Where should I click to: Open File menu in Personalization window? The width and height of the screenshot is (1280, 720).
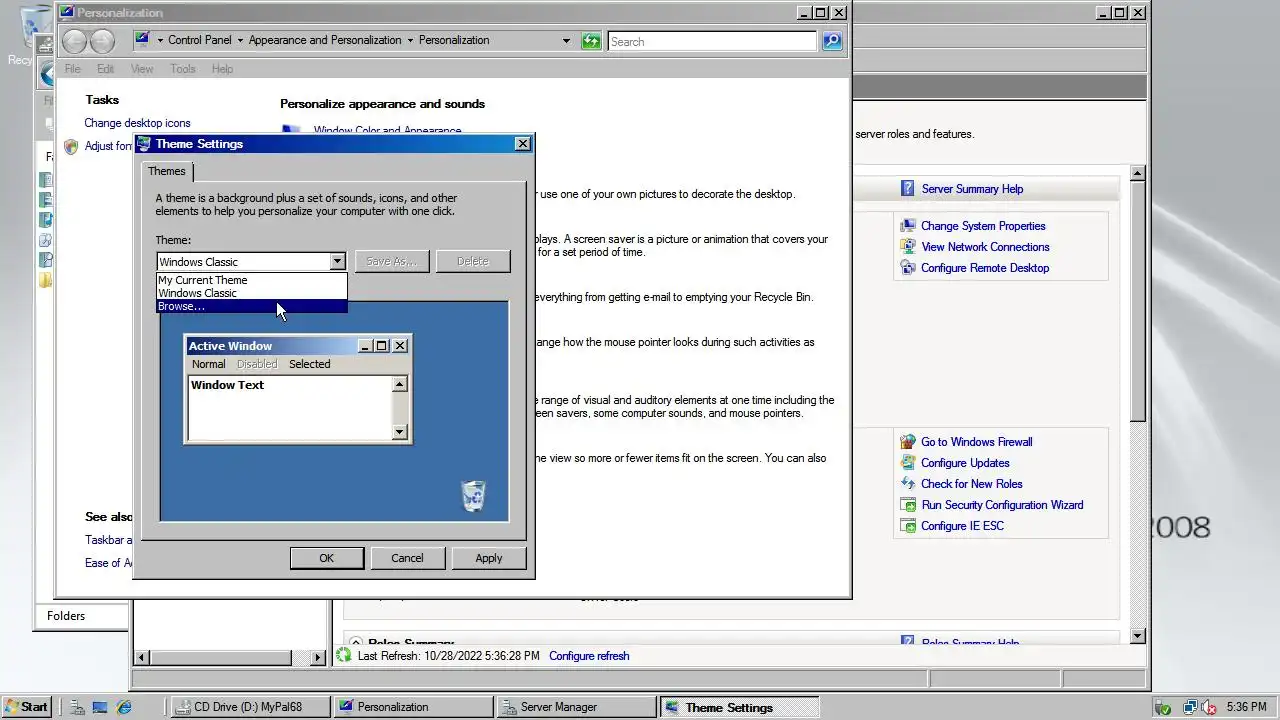[x=73, y=69]
